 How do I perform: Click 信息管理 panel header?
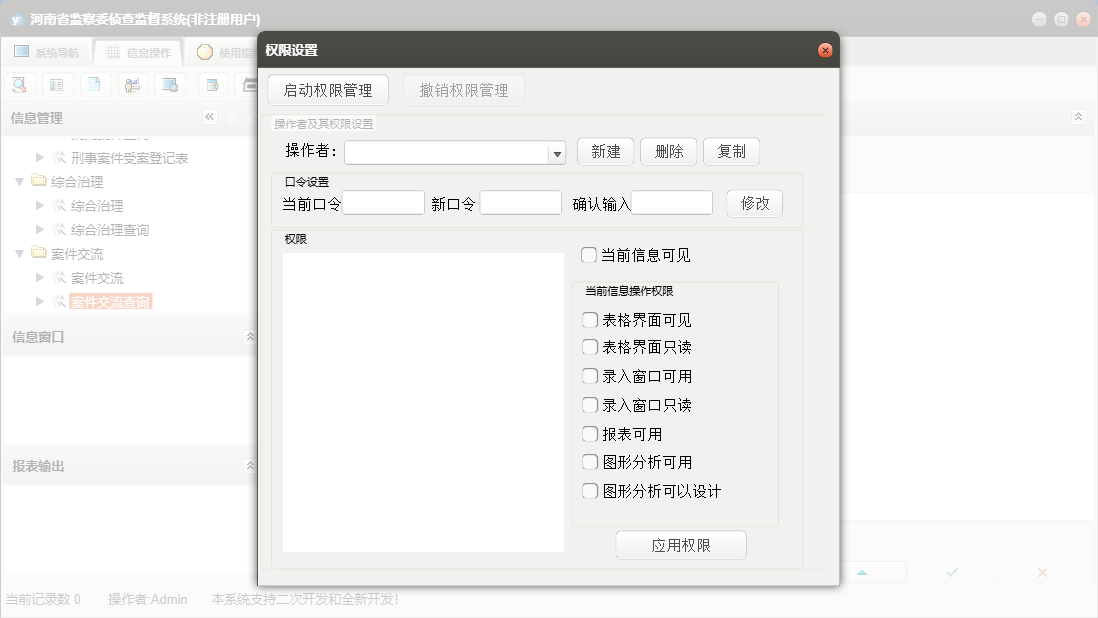[x=36, y=118]
